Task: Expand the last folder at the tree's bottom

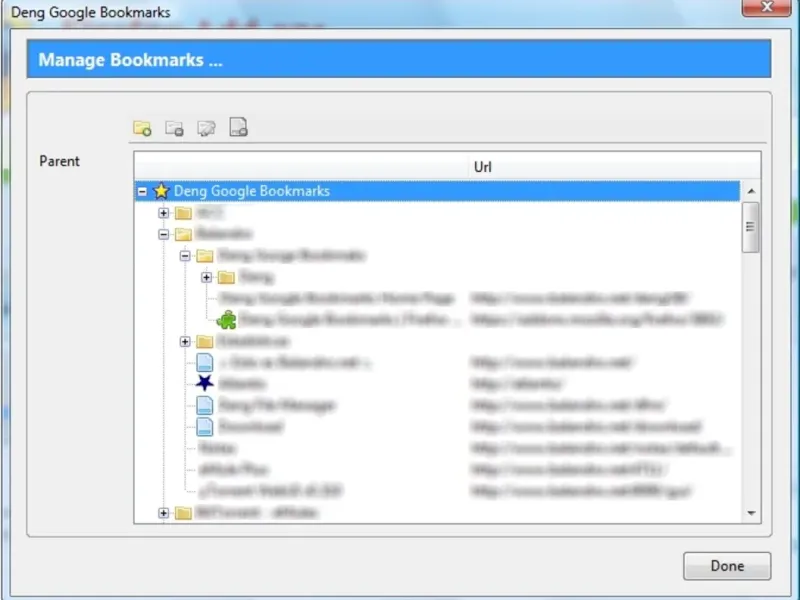Action: 163,513
